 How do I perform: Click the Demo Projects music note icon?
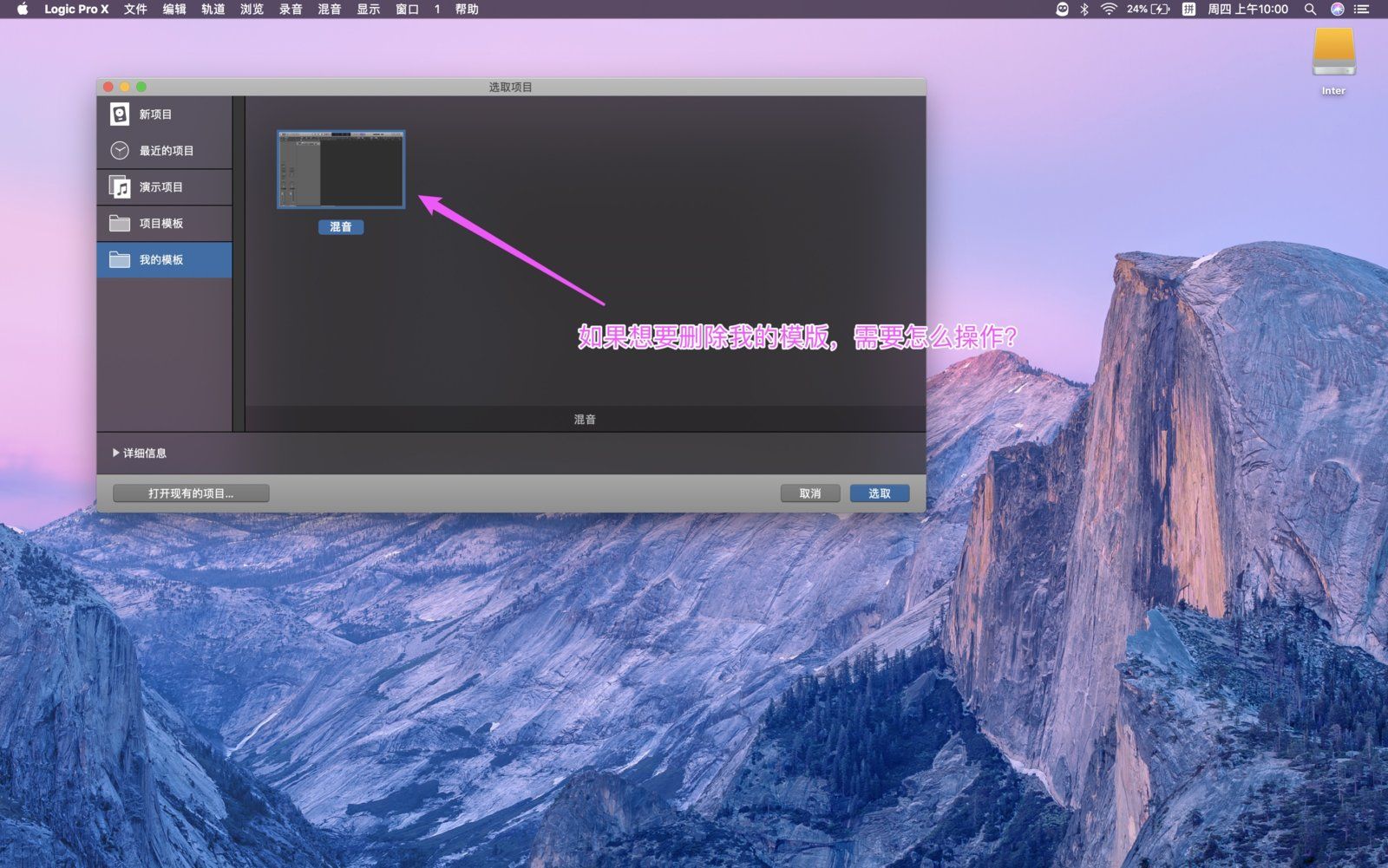[120, 186]
